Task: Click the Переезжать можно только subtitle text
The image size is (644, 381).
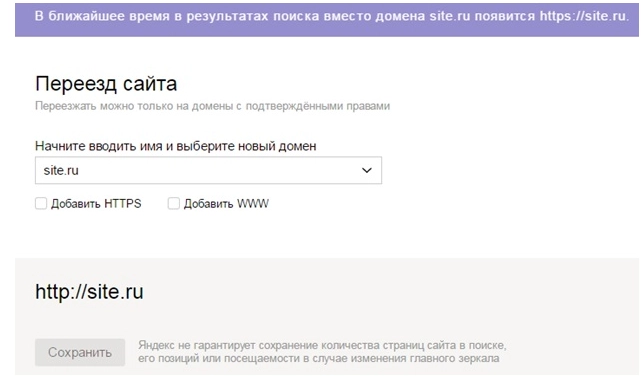Action: [x=212, y=106]
